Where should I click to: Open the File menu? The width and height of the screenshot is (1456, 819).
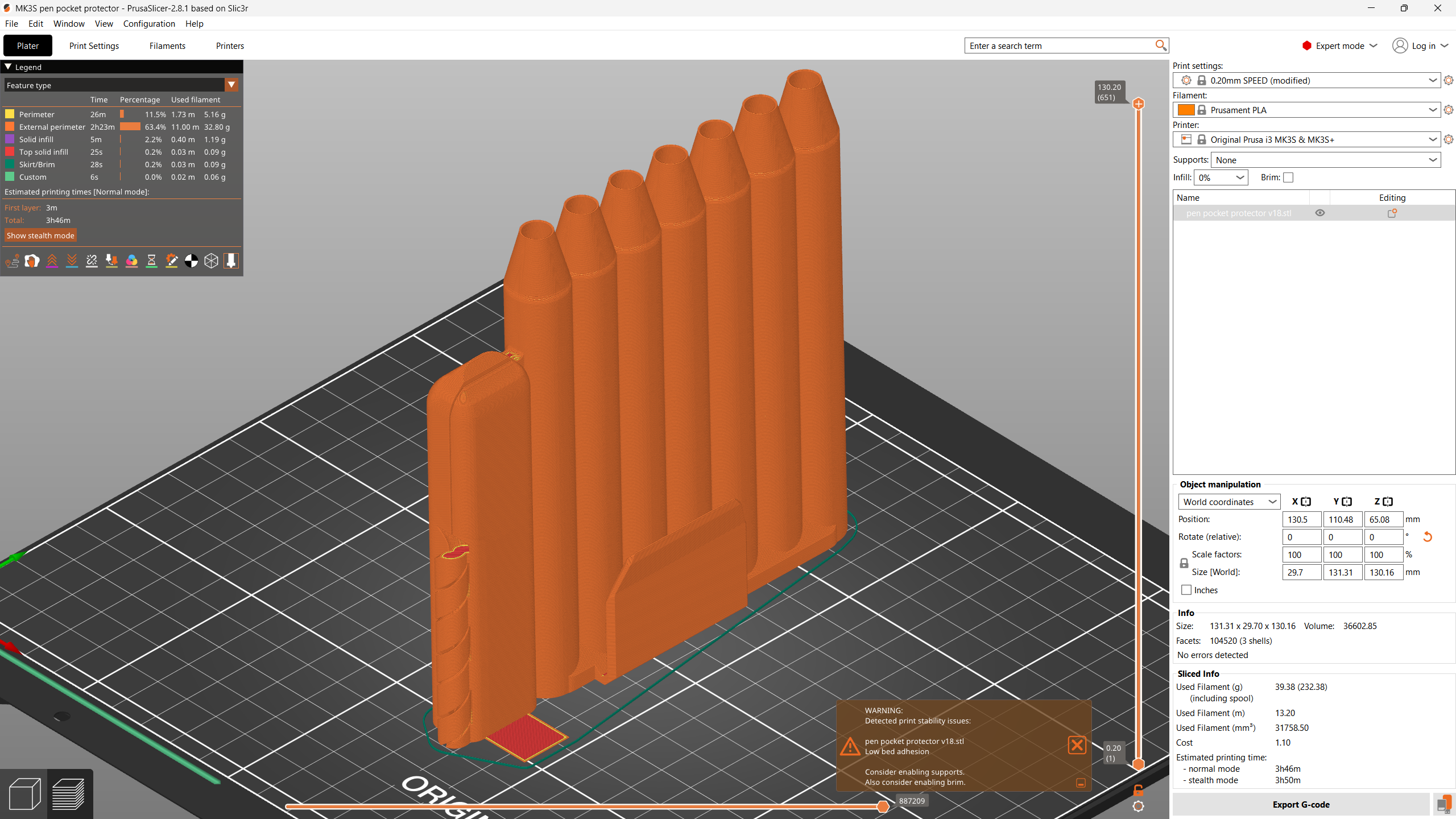pos(11,23)
